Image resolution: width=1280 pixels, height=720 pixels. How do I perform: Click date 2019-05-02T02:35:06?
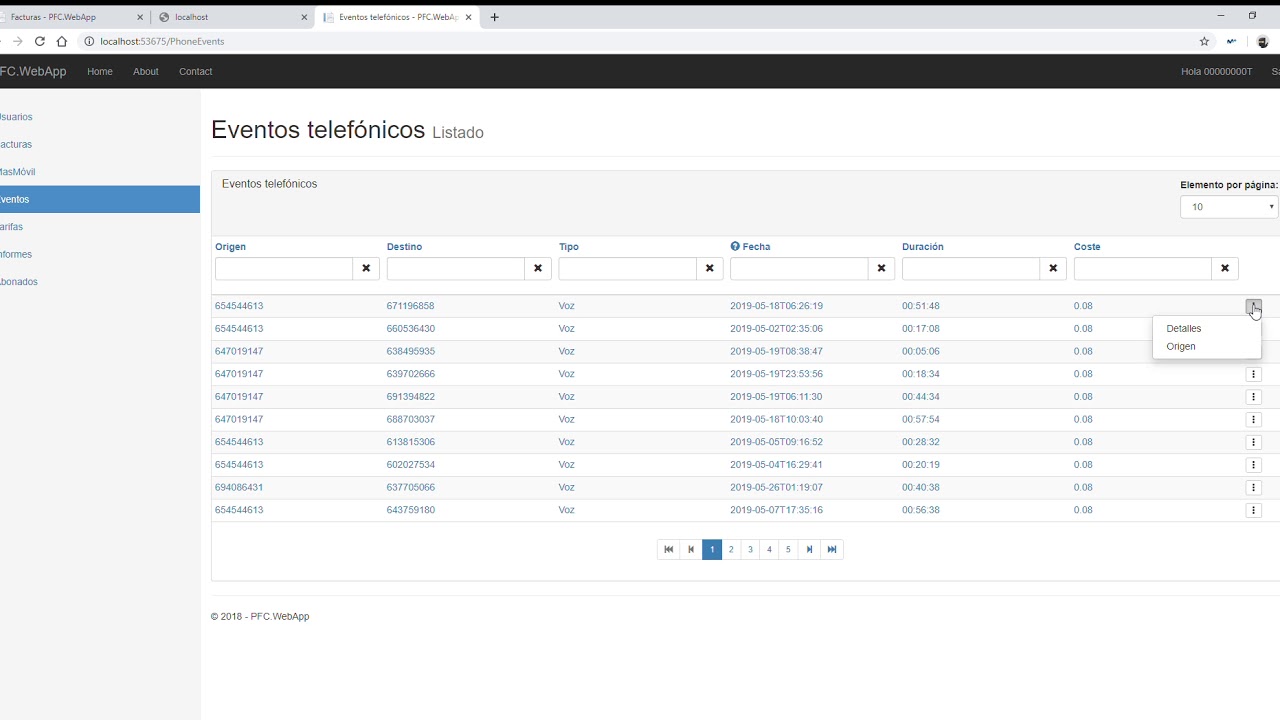click(x=776, y=329)
